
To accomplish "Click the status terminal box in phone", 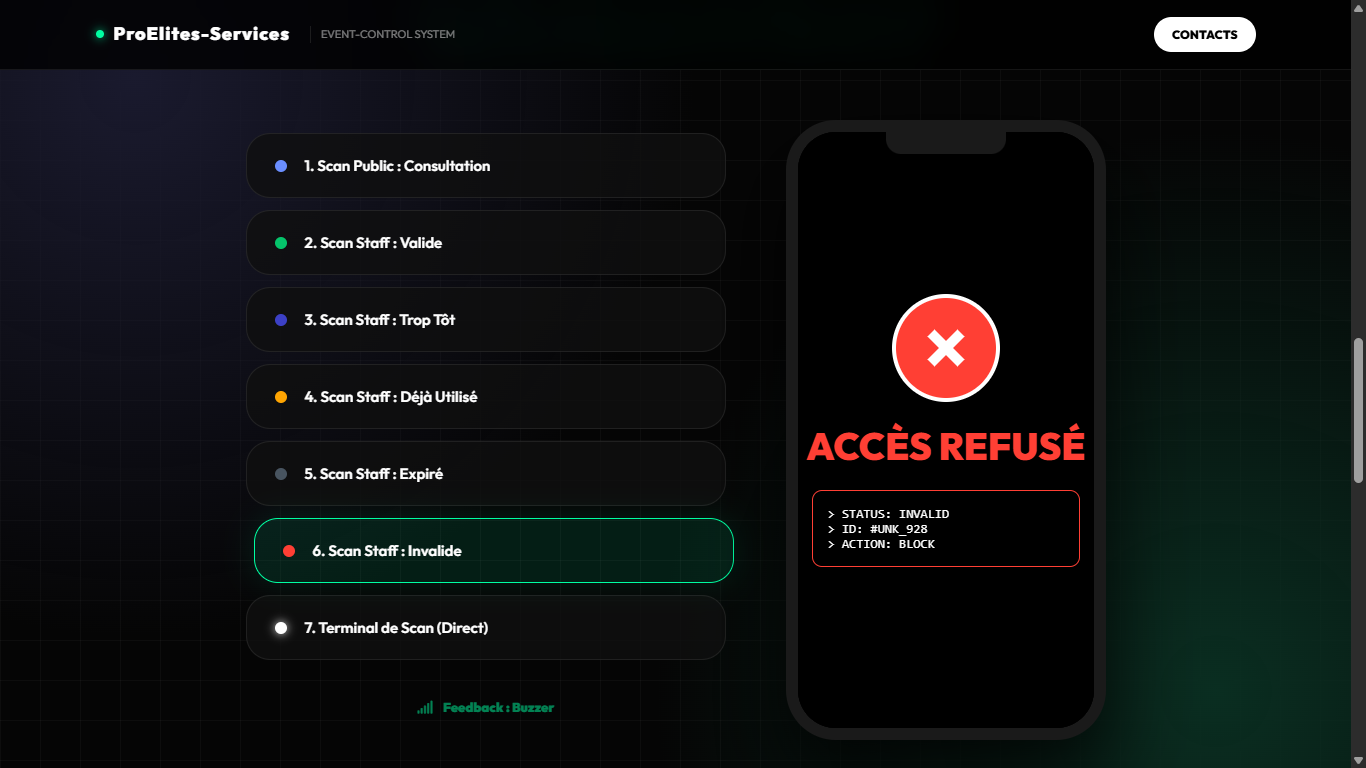I will coord(946,529).
